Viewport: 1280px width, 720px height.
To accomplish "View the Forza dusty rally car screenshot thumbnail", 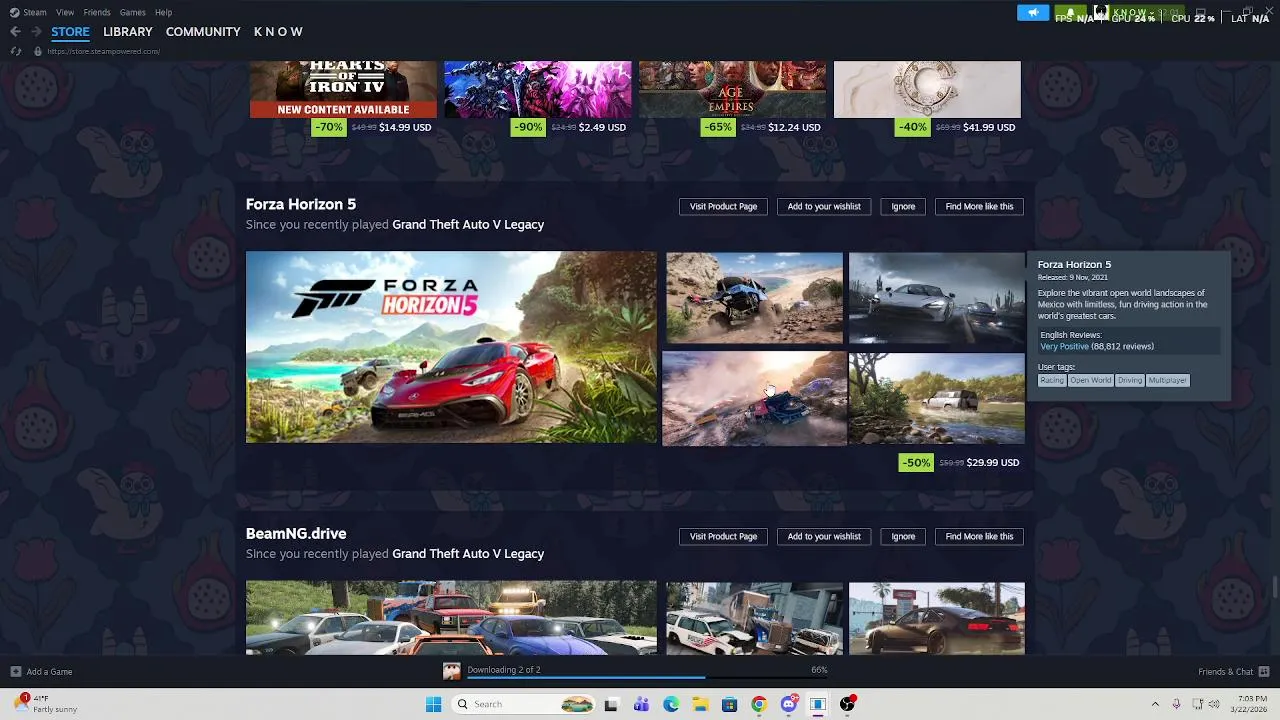I will pyautogui.click(x=754, y=398).
